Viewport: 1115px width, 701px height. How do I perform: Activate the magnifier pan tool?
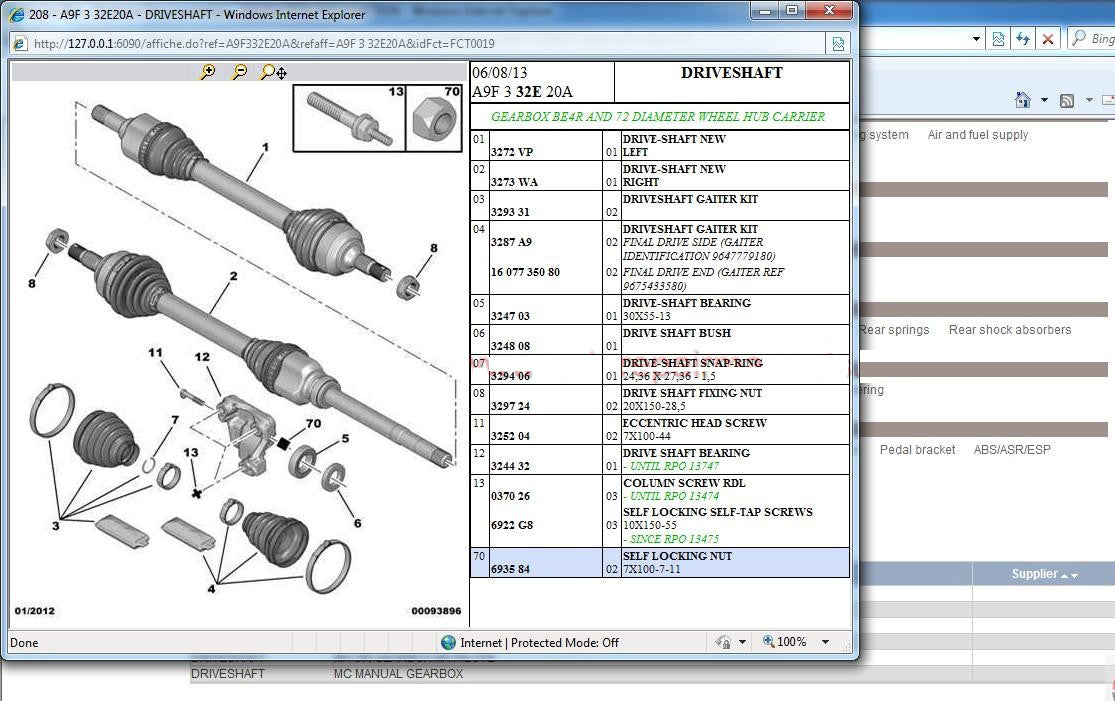point(273,72)
